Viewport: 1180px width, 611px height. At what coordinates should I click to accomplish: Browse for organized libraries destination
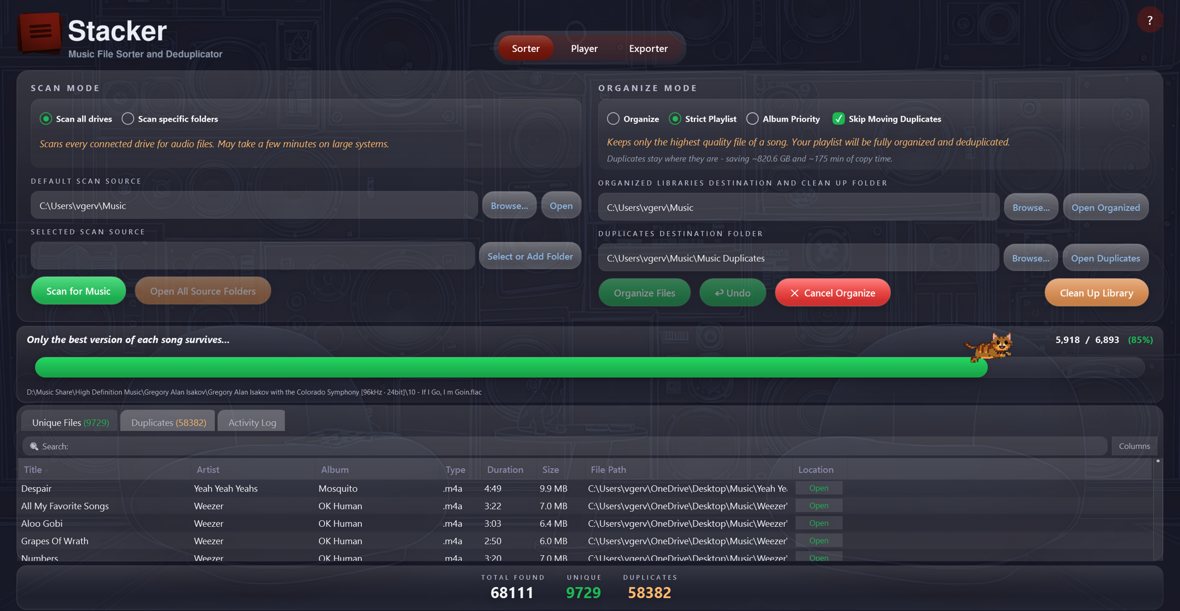tap(1031, 207)
